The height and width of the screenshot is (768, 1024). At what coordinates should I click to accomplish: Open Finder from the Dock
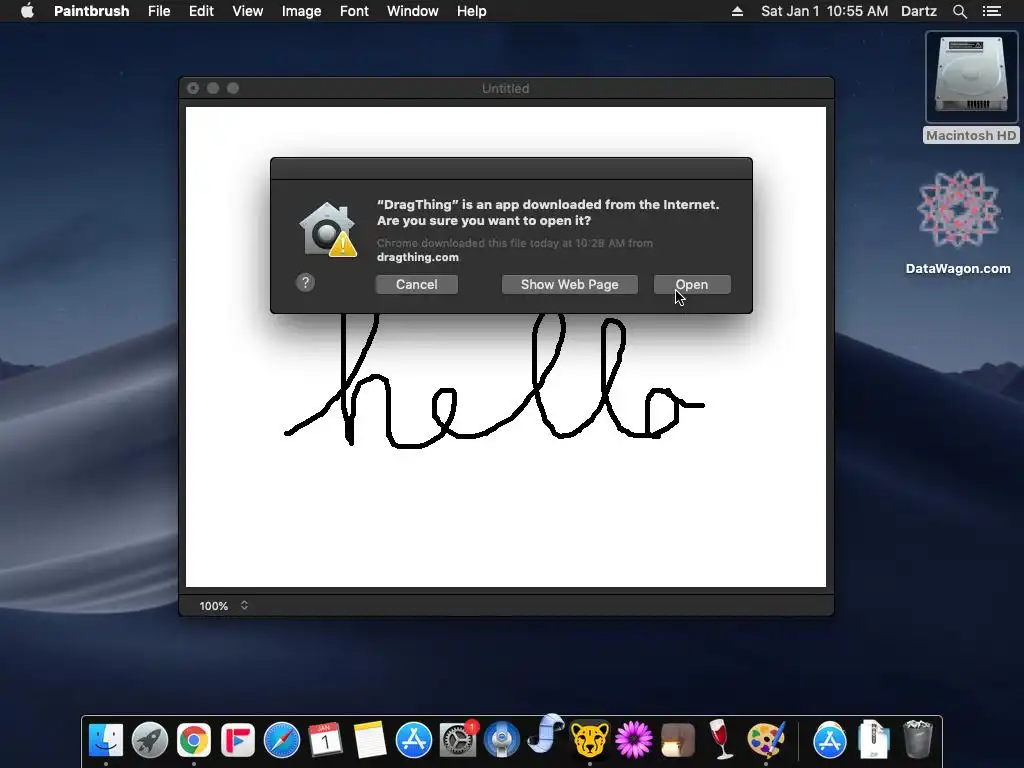pyautogui.click(x=106, y=740)
